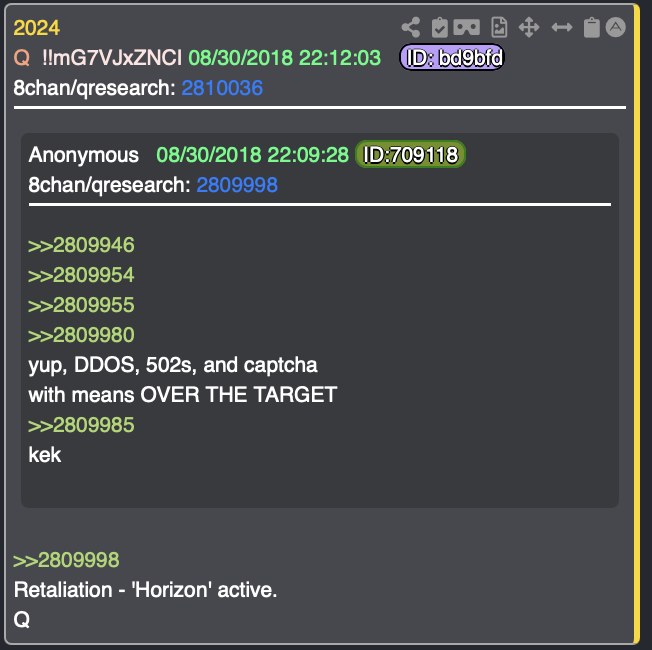Click the yellow post number 2024
This screenshot has height=650, width=652.
(37, 28)
